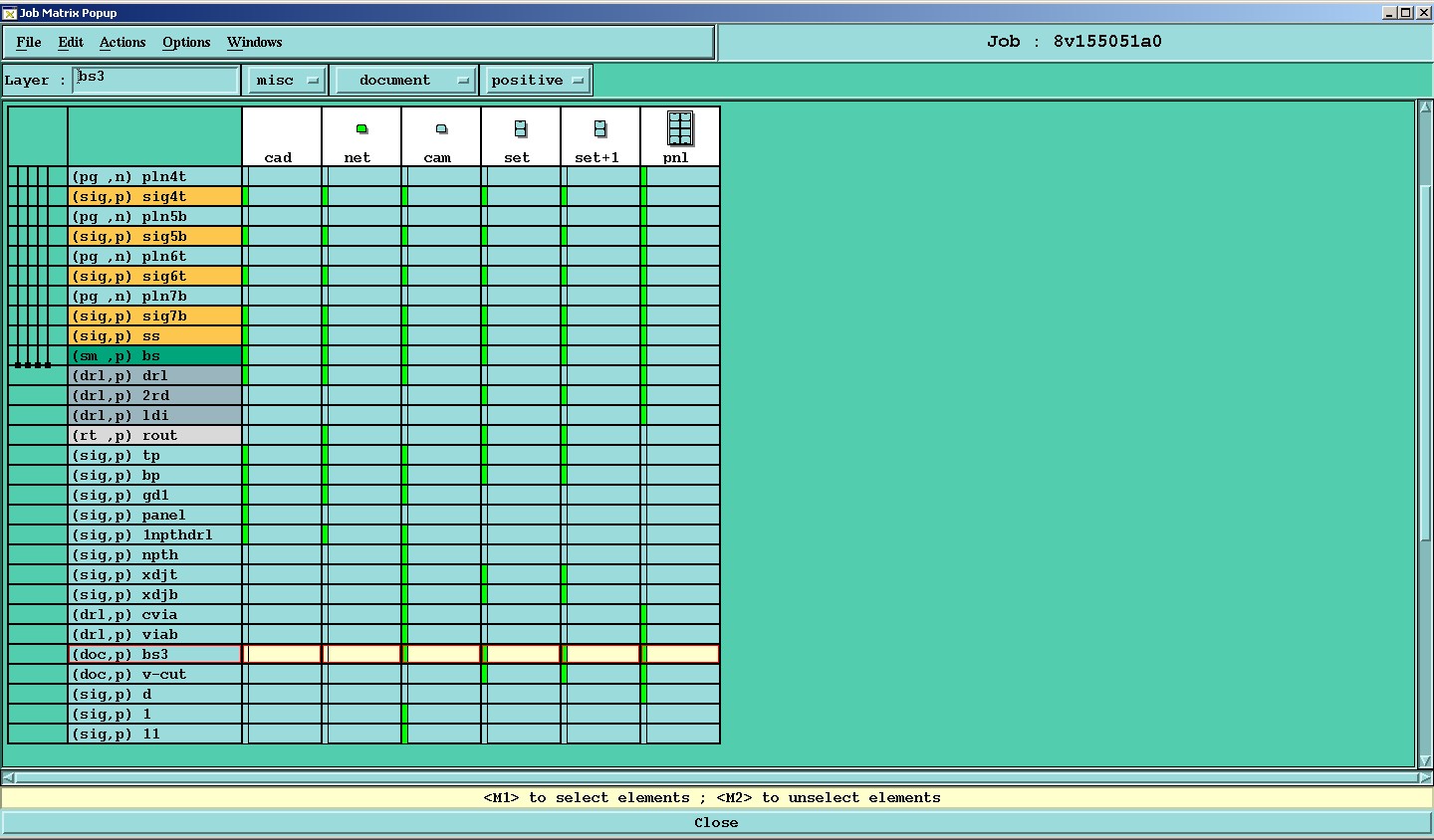This screenshot has width=1434, height=840.
Task: Open the Windows menu
Action: coord(254,42)
